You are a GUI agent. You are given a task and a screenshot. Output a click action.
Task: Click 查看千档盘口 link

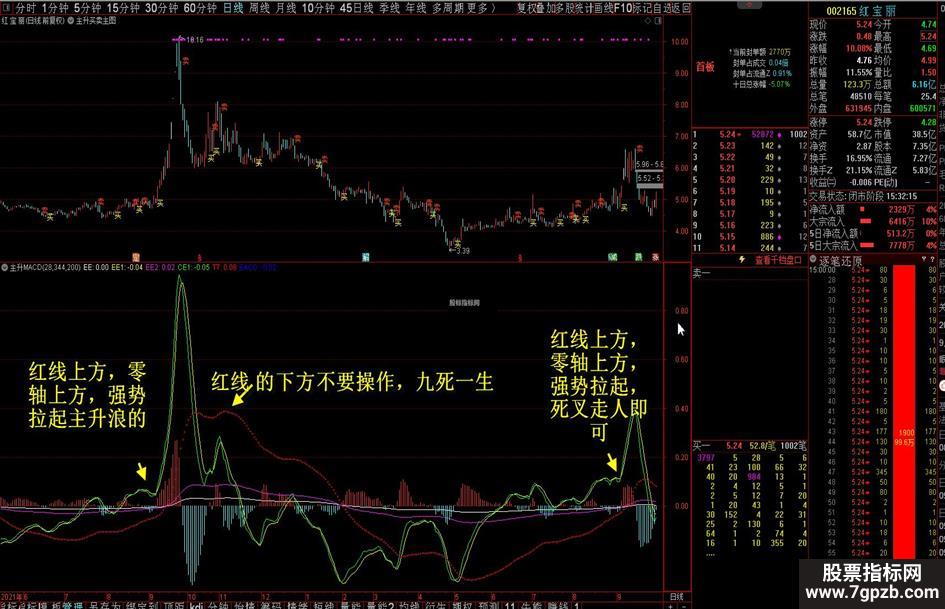click(778, 260)
